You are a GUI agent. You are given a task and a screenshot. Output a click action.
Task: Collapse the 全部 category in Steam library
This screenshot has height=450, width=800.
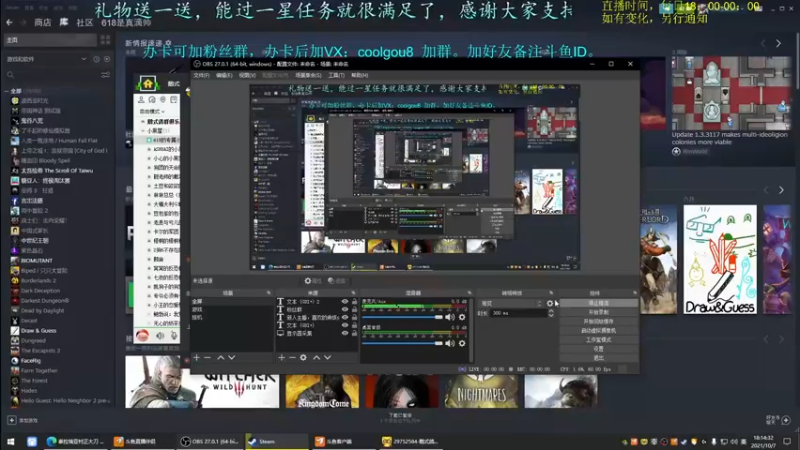(x=7, y=91)
